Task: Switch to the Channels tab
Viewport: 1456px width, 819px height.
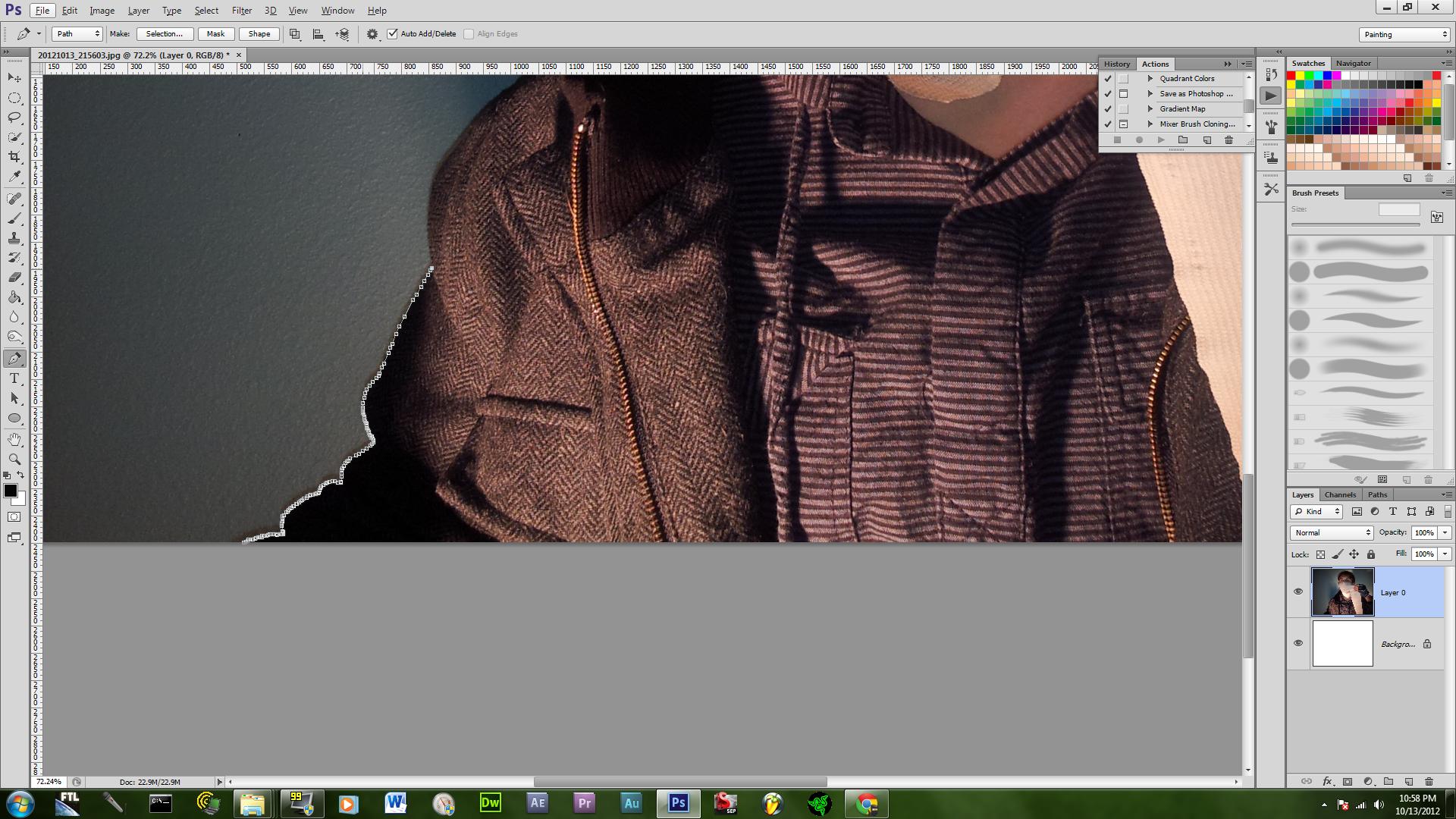Action: click(x=1340, y=494)
